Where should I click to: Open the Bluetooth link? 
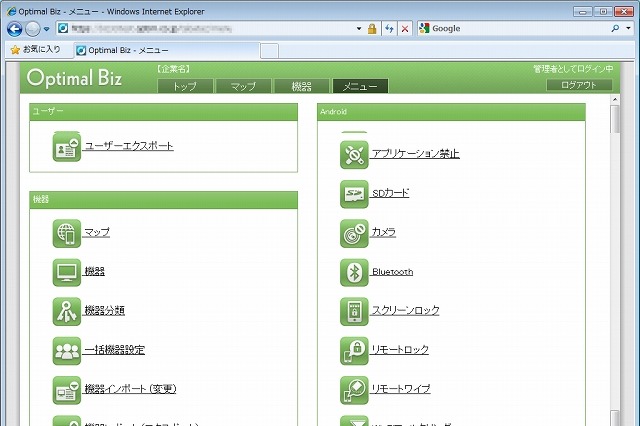coord(392,271)
